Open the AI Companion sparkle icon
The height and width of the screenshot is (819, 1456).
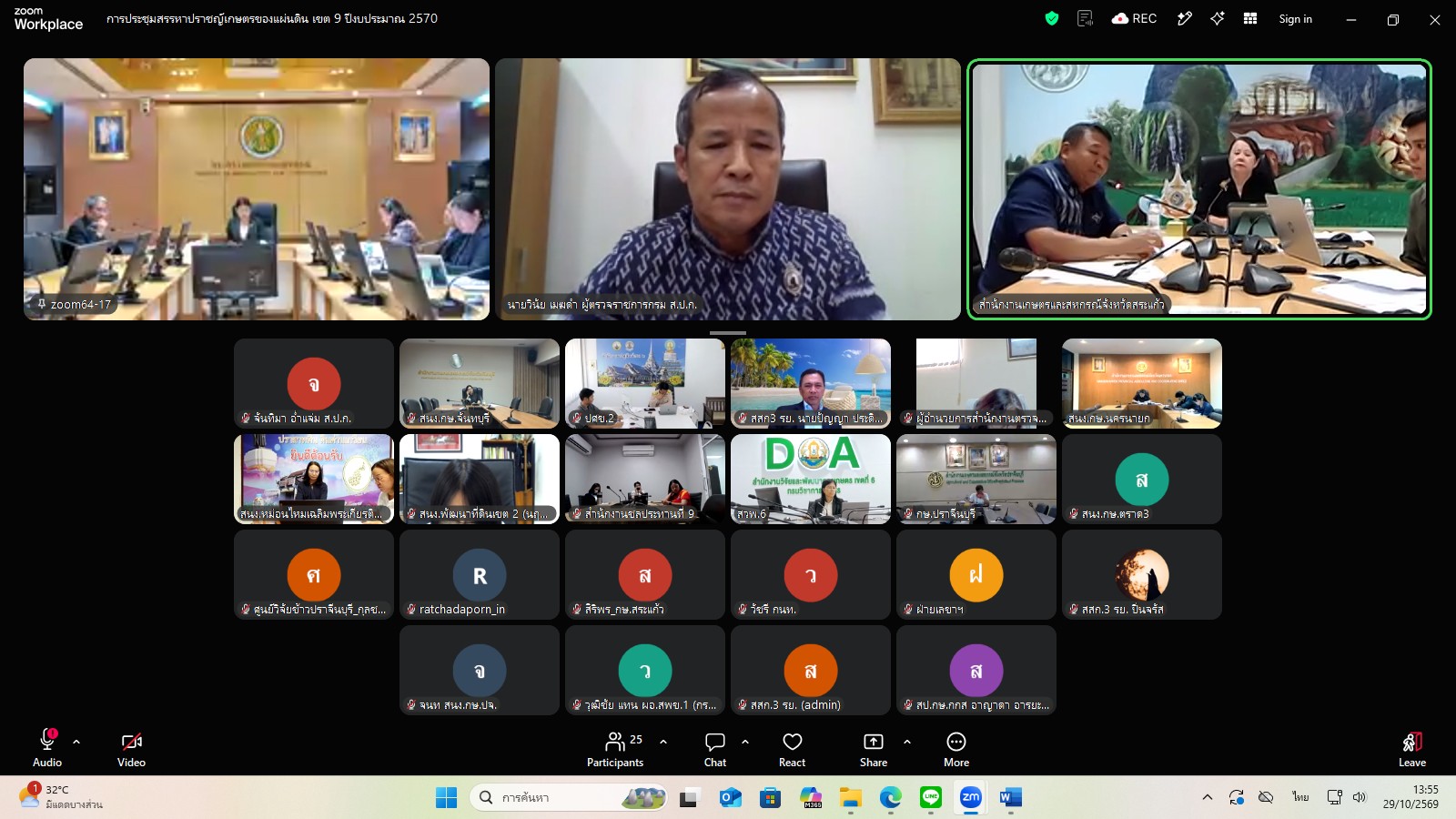tap(1218, 18)
